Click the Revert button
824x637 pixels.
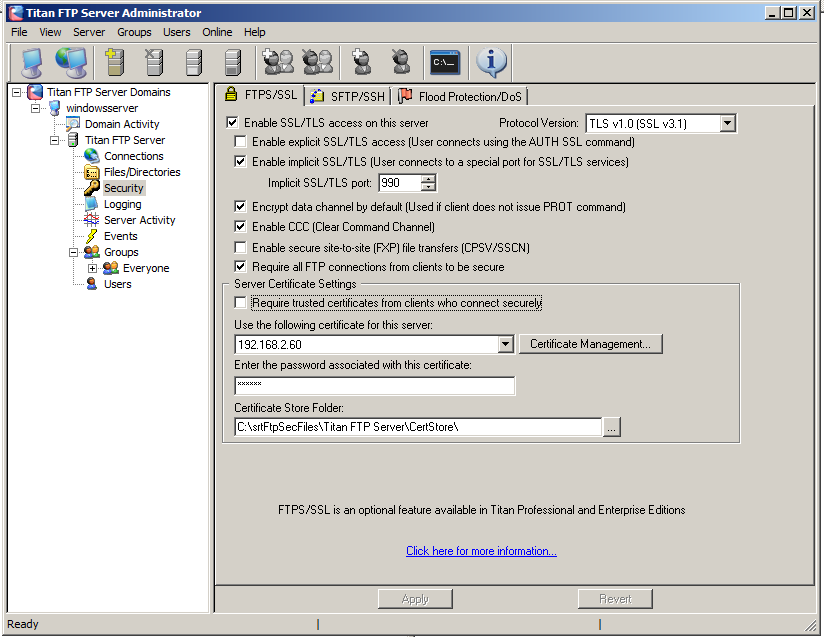click(x=615, y=599)
